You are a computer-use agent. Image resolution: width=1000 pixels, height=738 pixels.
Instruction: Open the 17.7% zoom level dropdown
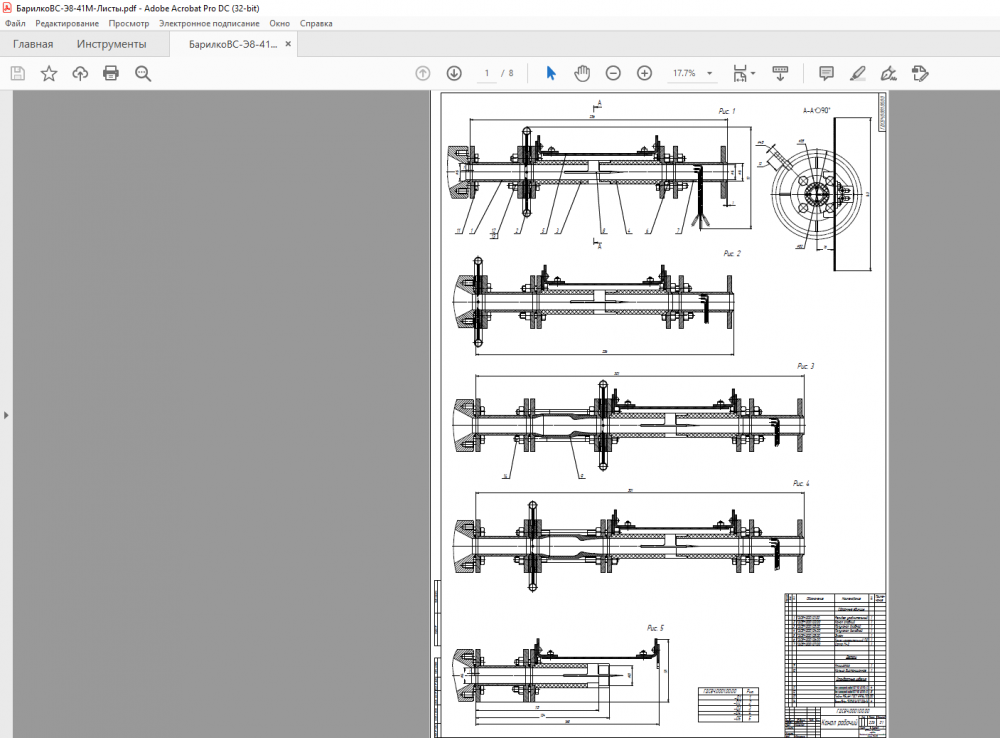pos(710,73)
